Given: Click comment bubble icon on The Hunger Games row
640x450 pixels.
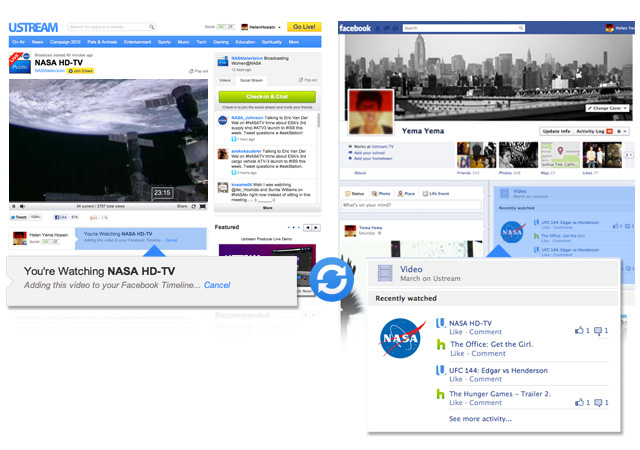Looking at the screenshot, I should click(598, 403).
